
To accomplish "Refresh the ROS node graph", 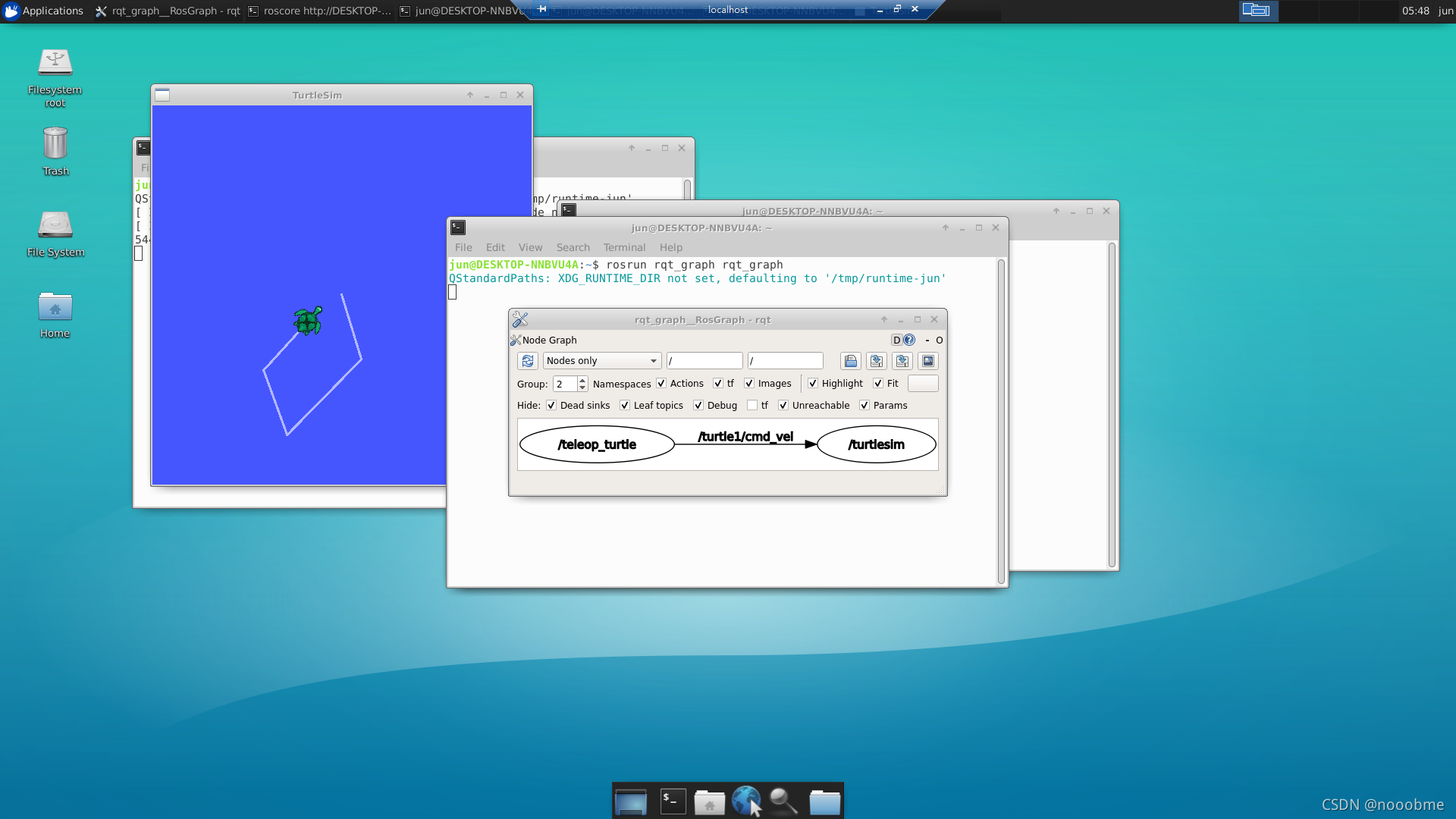I will tap(528, 361).
